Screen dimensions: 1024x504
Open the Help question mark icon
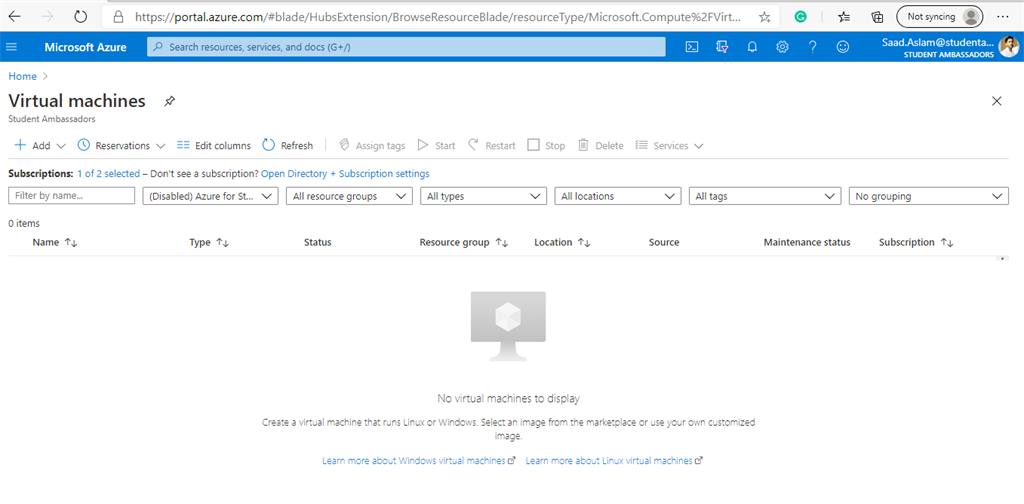coord(812,47)
